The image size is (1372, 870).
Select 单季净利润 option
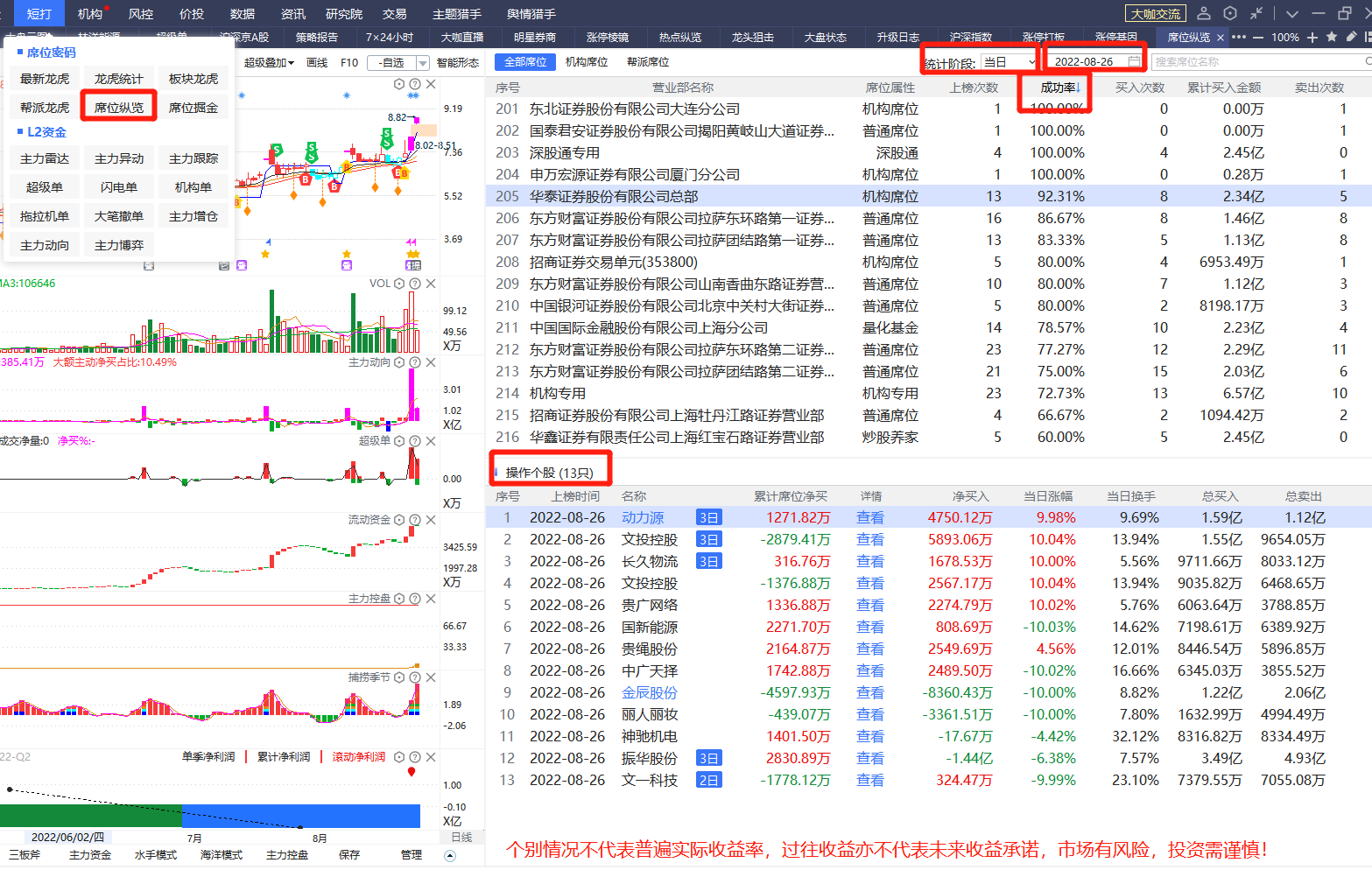208,757
